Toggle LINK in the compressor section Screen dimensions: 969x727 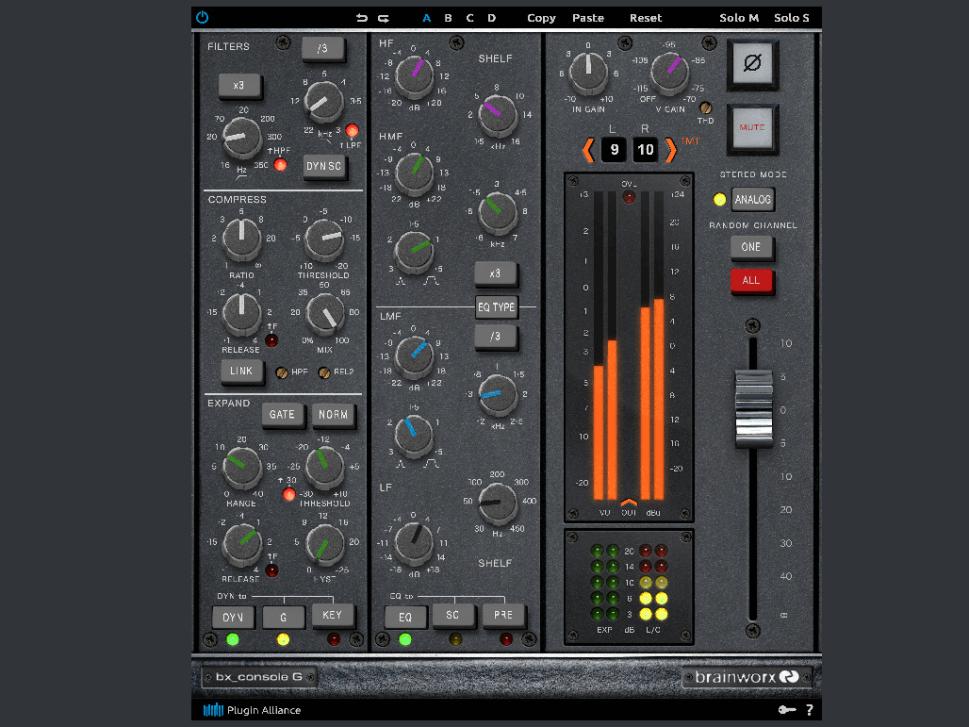click(x=240, y=371)
